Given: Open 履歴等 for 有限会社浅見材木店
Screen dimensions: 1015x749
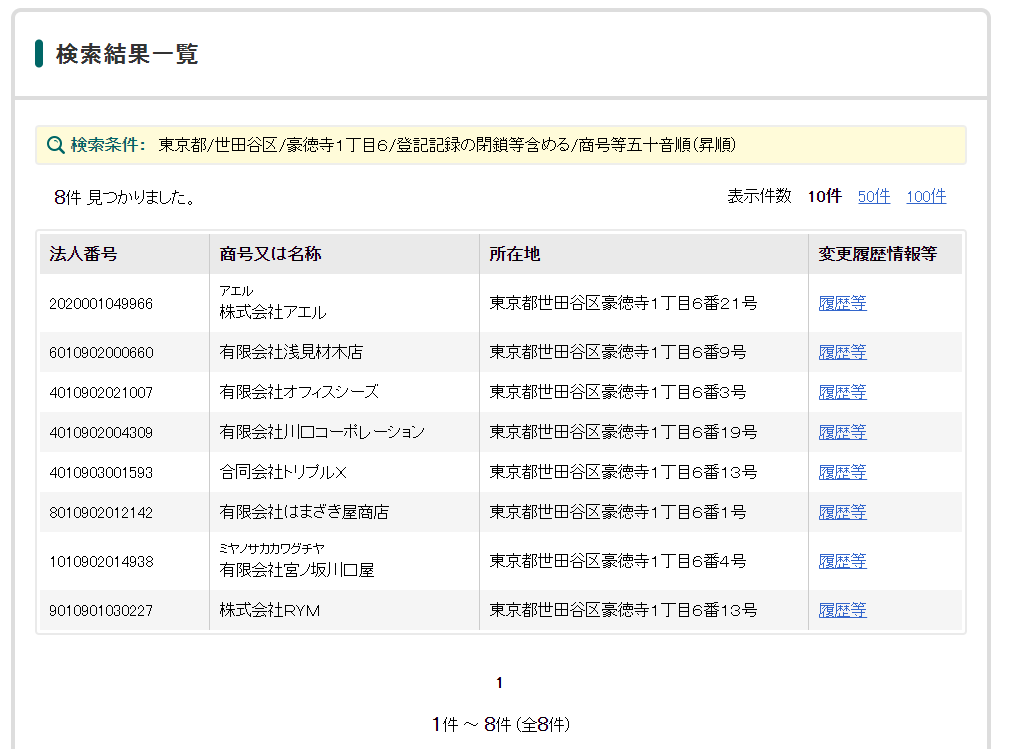Looking at the screenshot, I should pyautogui.click(x=842, y=352).
